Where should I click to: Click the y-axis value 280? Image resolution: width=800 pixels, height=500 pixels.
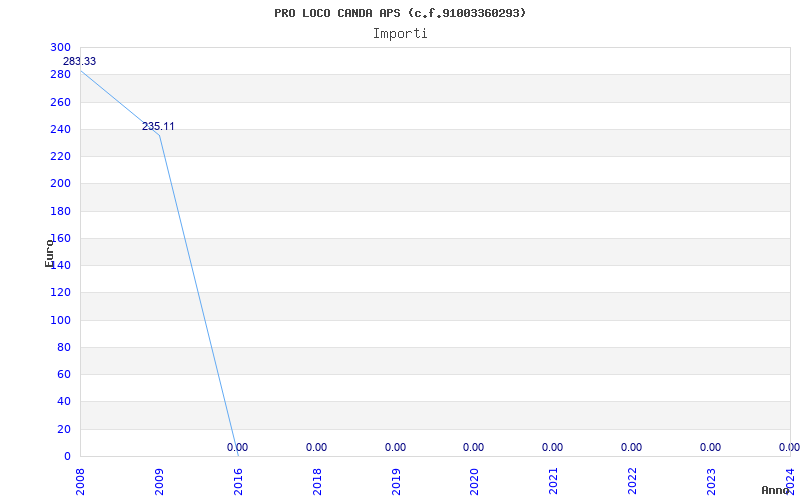tap(61, 74)
